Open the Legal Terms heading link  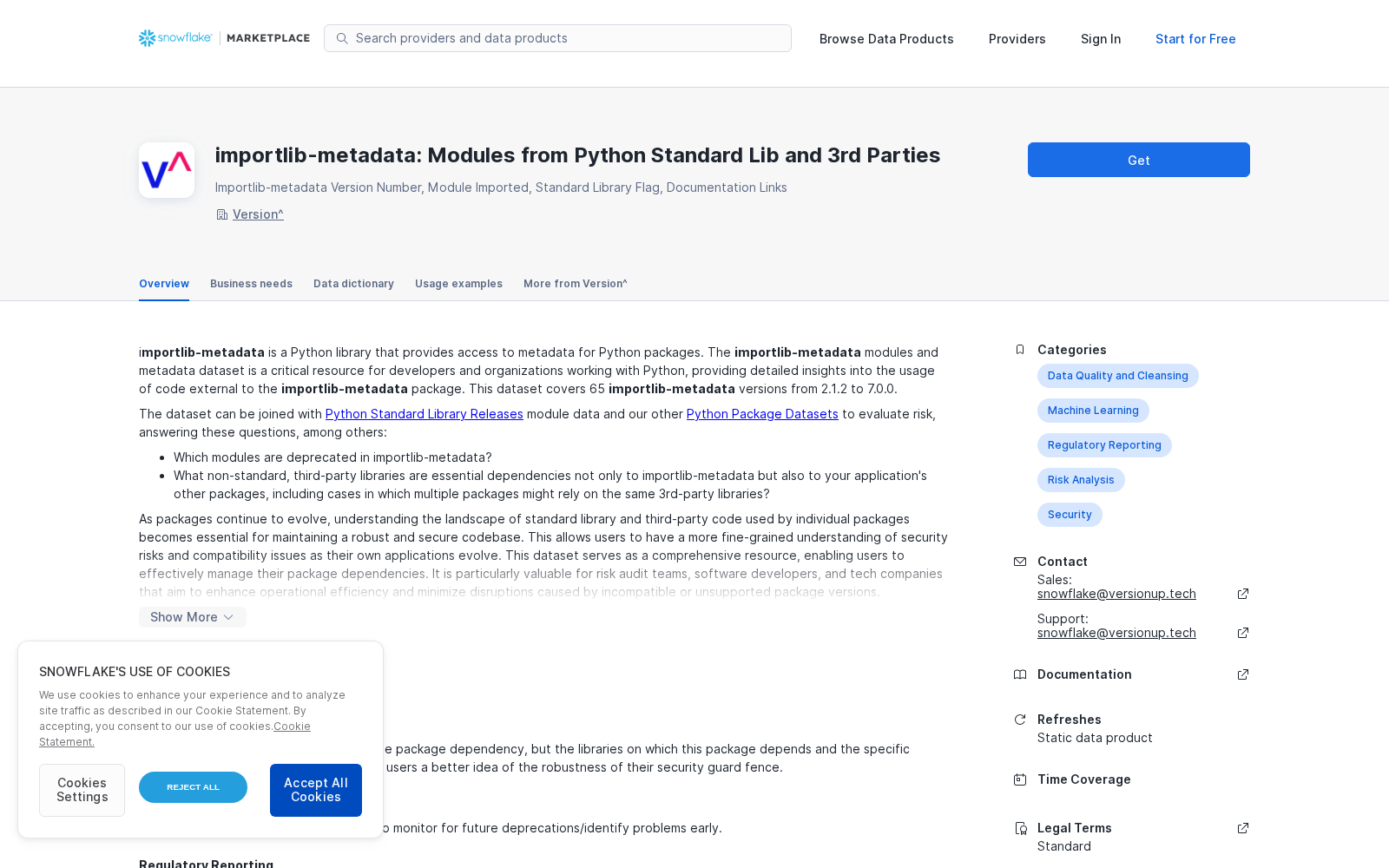pos(1075,828)
